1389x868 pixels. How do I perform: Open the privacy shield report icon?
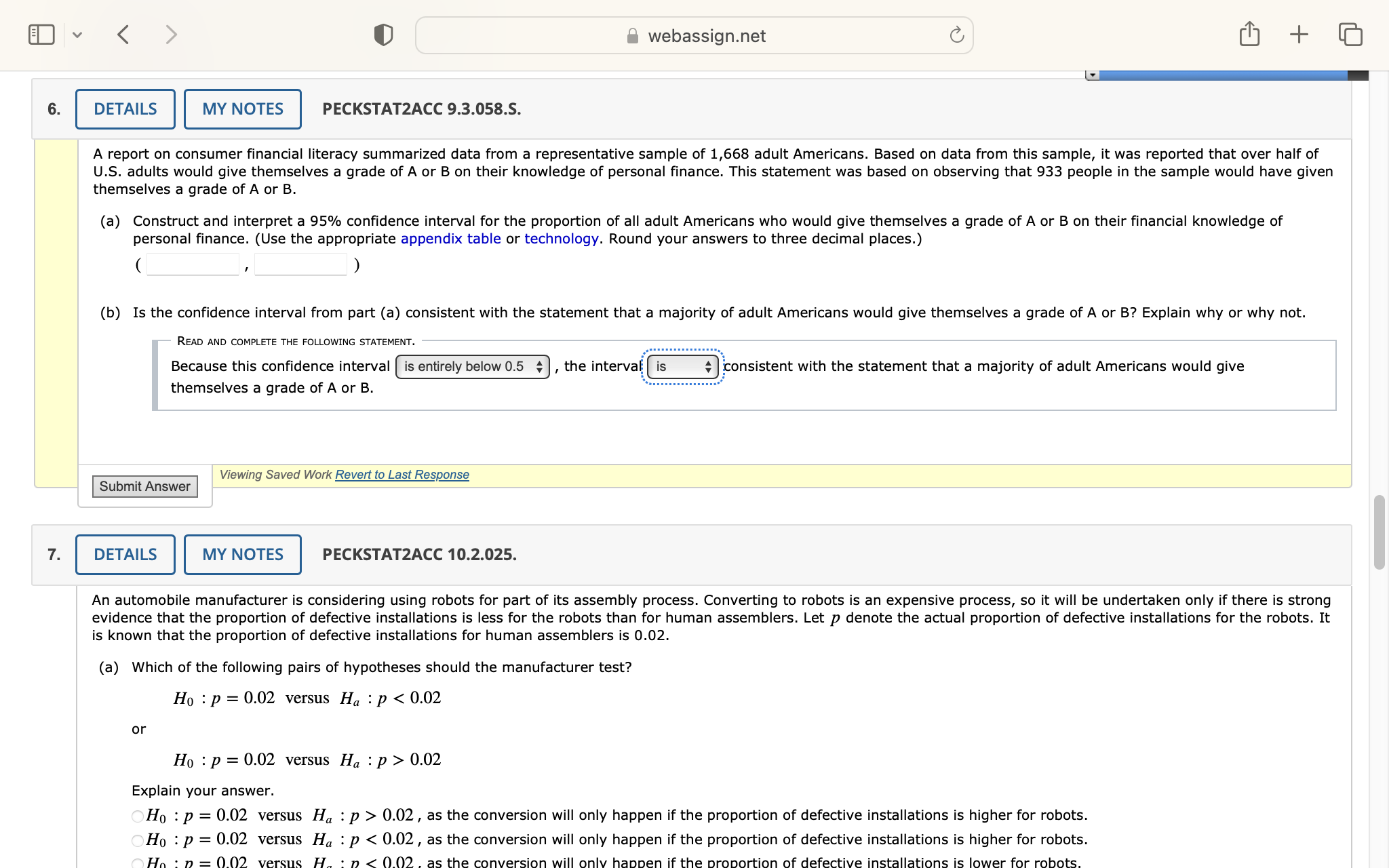click(x=383, y=35)
